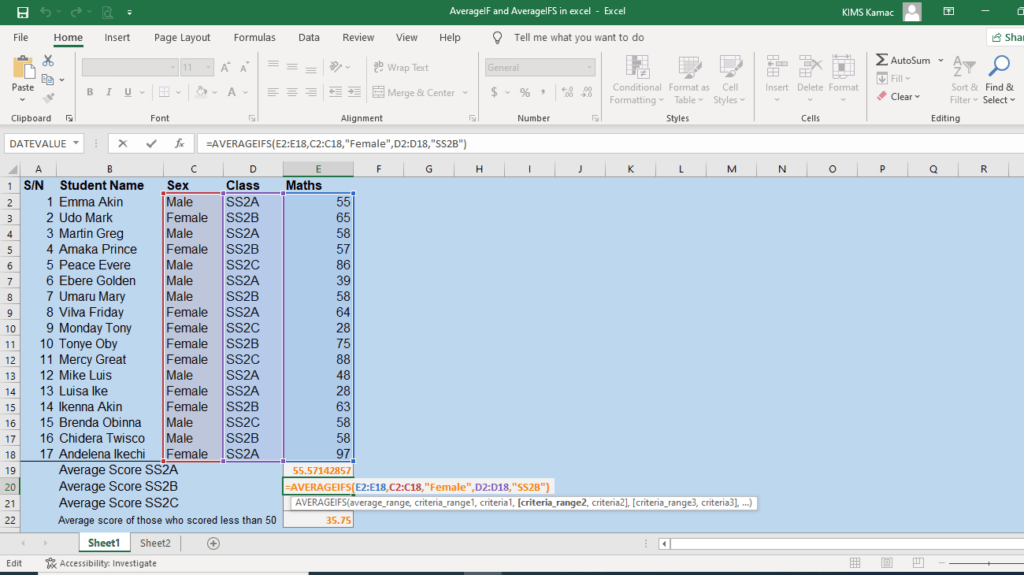Screen dimensions: 1024x575
Task: Click the Save icon in the title bar
Action: [x=22, y=12]
